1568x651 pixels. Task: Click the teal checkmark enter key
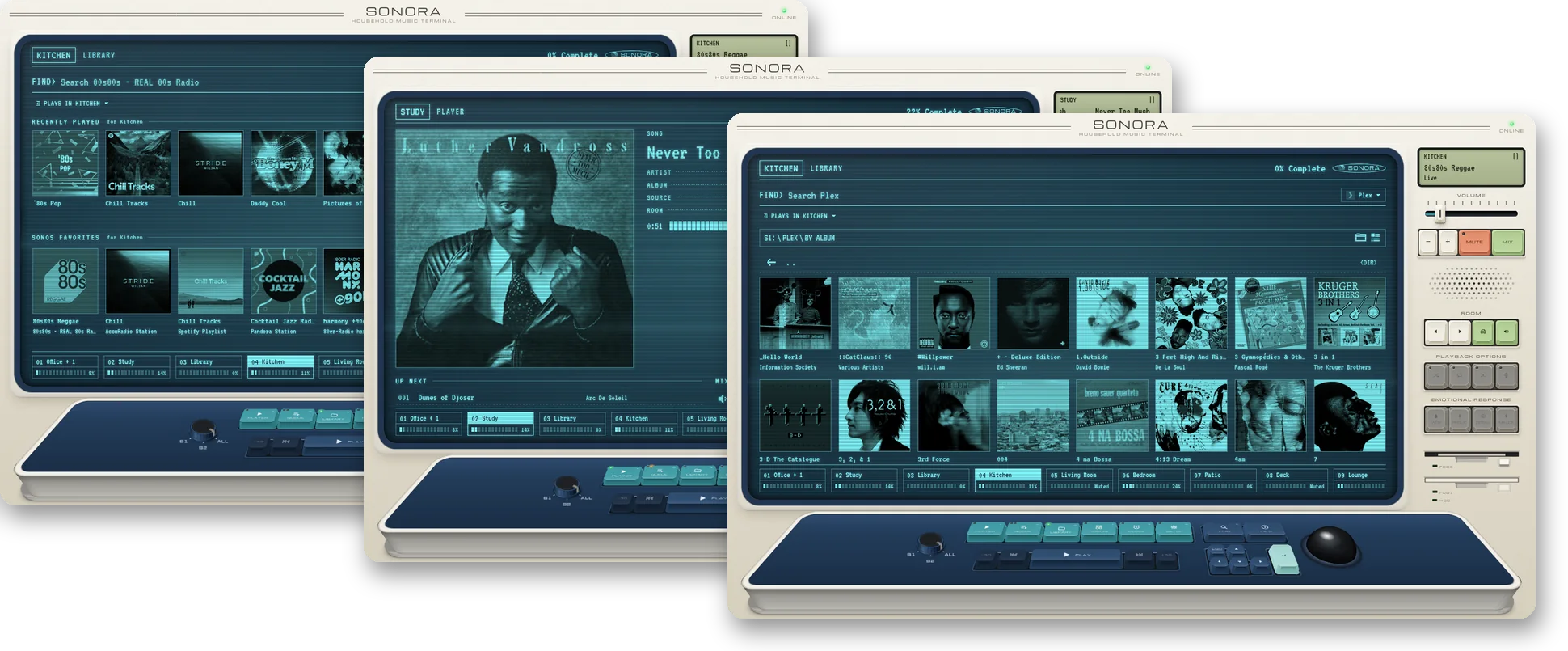(1283, 559)
